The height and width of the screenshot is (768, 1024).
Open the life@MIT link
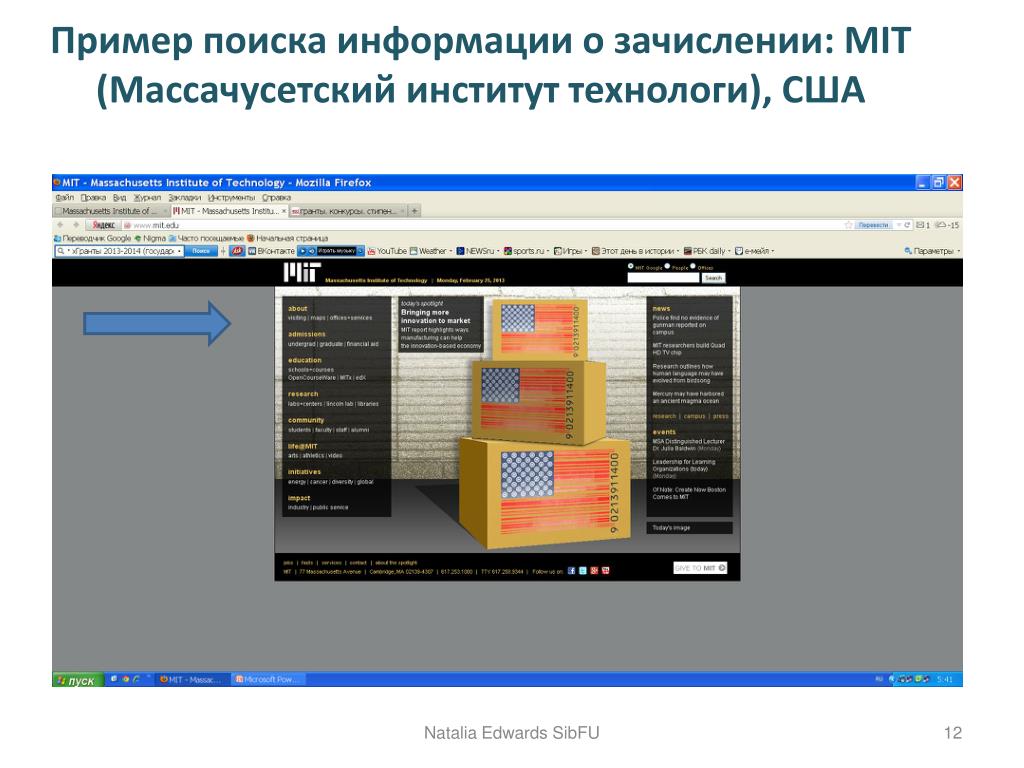coord(302,446)
